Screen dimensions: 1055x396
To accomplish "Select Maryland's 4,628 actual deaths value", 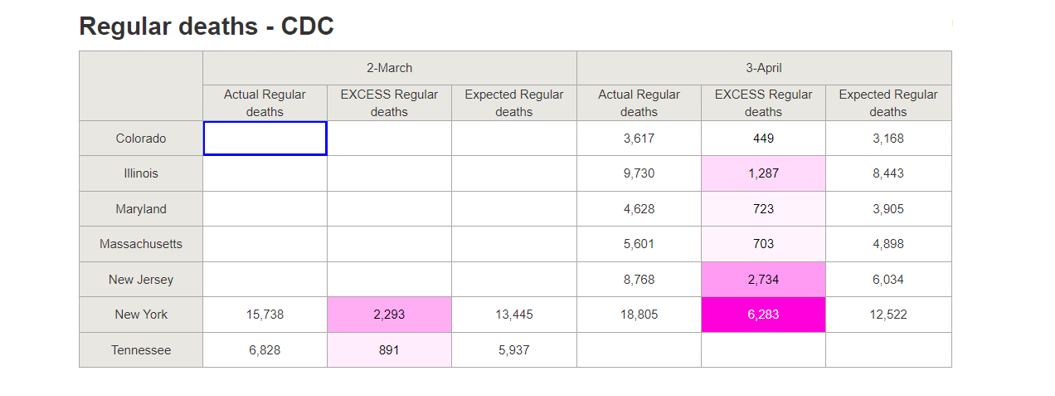I will (639, 209).
